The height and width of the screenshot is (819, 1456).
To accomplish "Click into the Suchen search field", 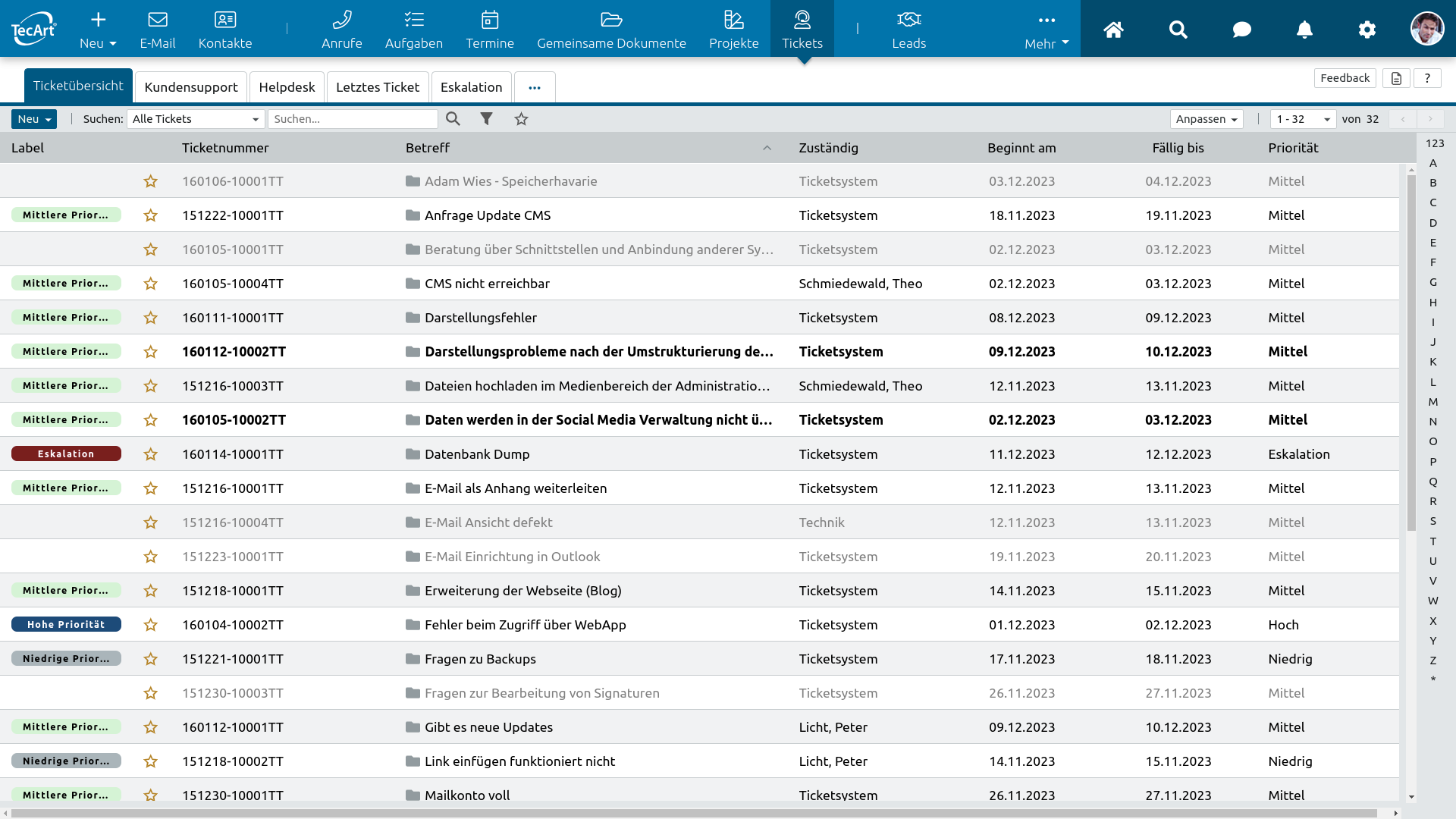I will (x=353, y=119).
